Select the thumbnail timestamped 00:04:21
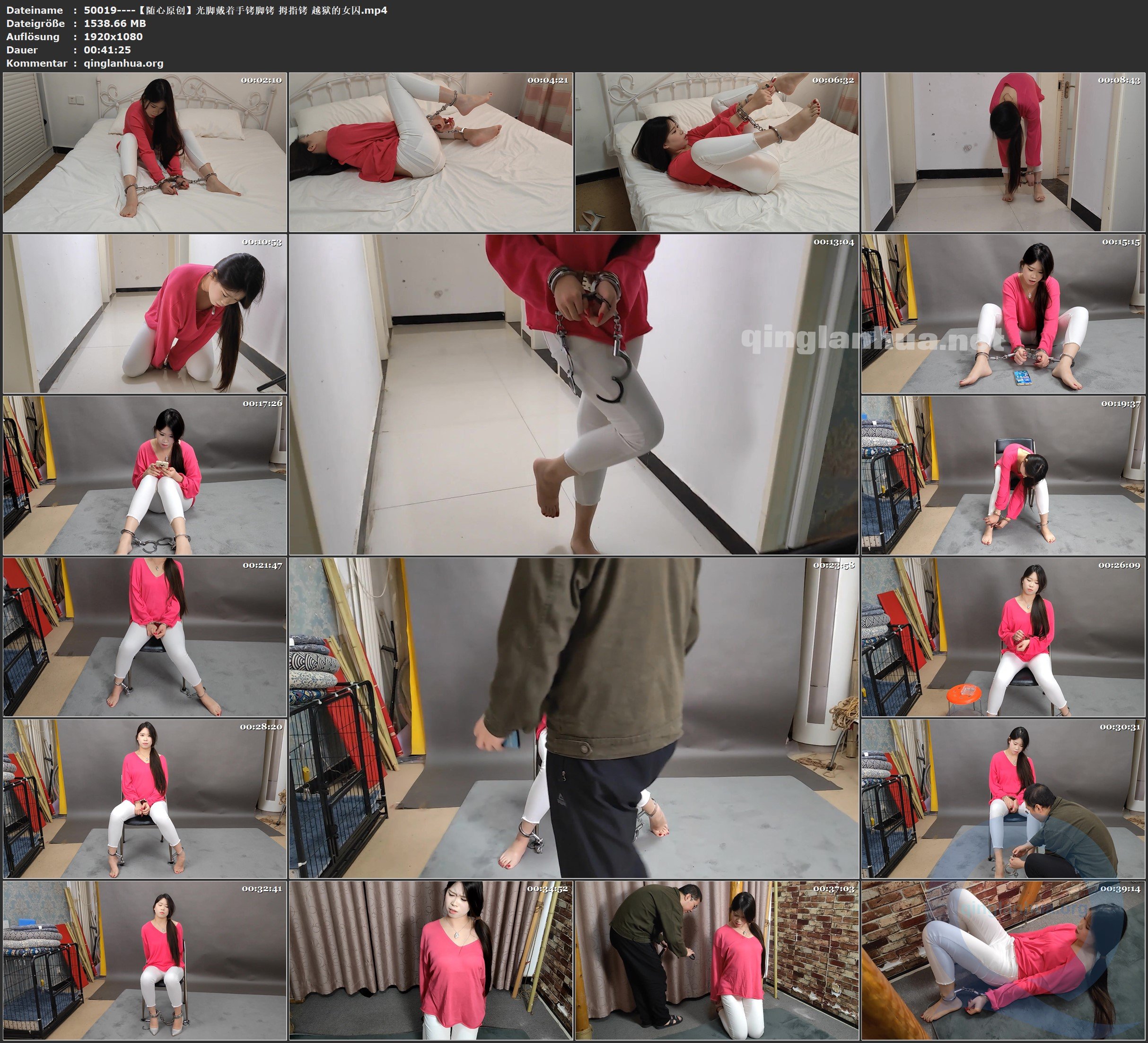 (x=431, y=152)
